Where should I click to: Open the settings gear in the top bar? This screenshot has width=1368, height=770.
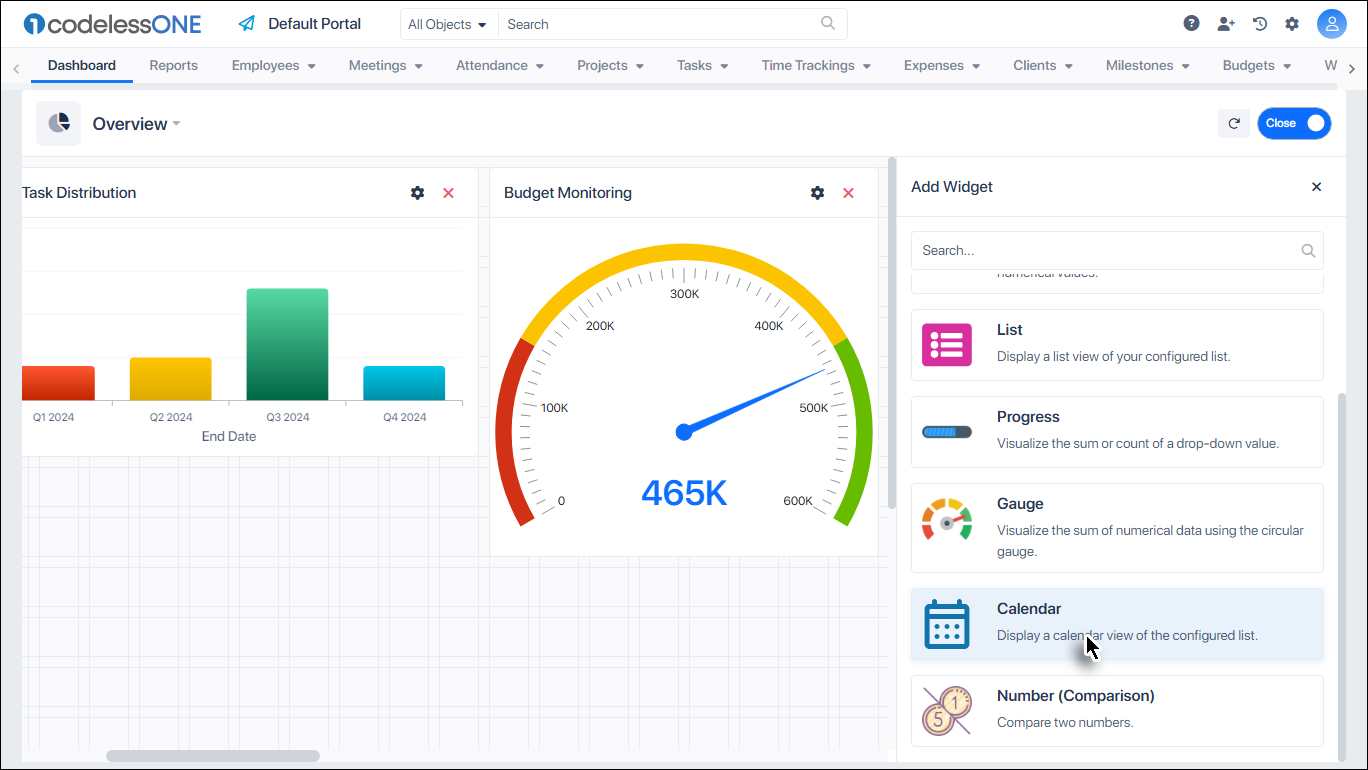pyautogui.click(x=1292, y=22)
